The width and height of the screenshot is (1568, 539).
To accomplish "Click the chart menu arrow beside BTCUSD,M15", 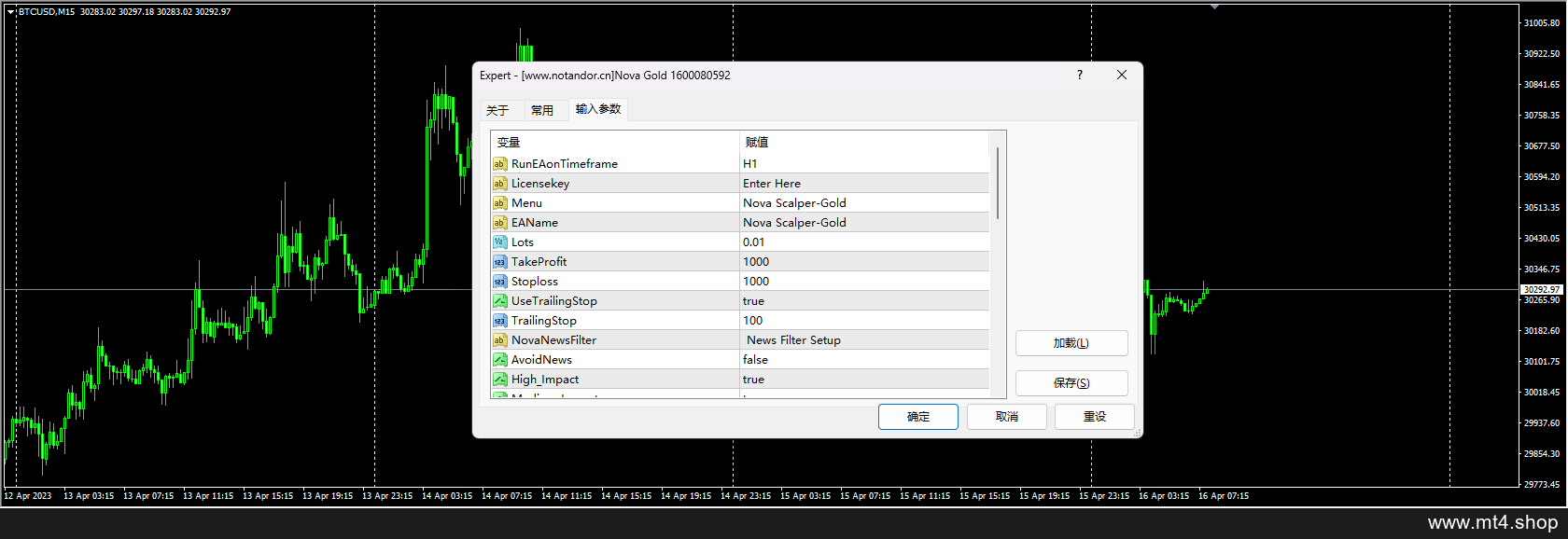I will 10,12.
